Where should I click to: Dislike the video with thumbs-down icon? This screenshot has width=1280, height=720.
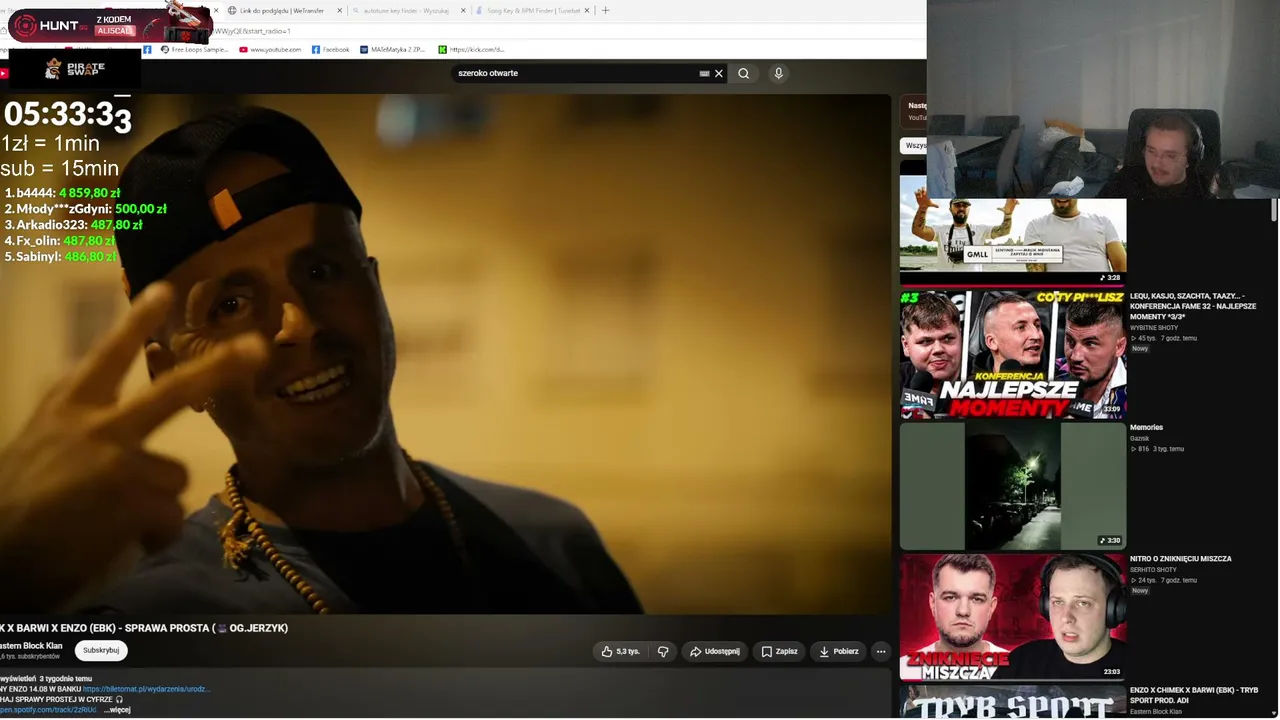pyautogui.click(x=663, y=651)
